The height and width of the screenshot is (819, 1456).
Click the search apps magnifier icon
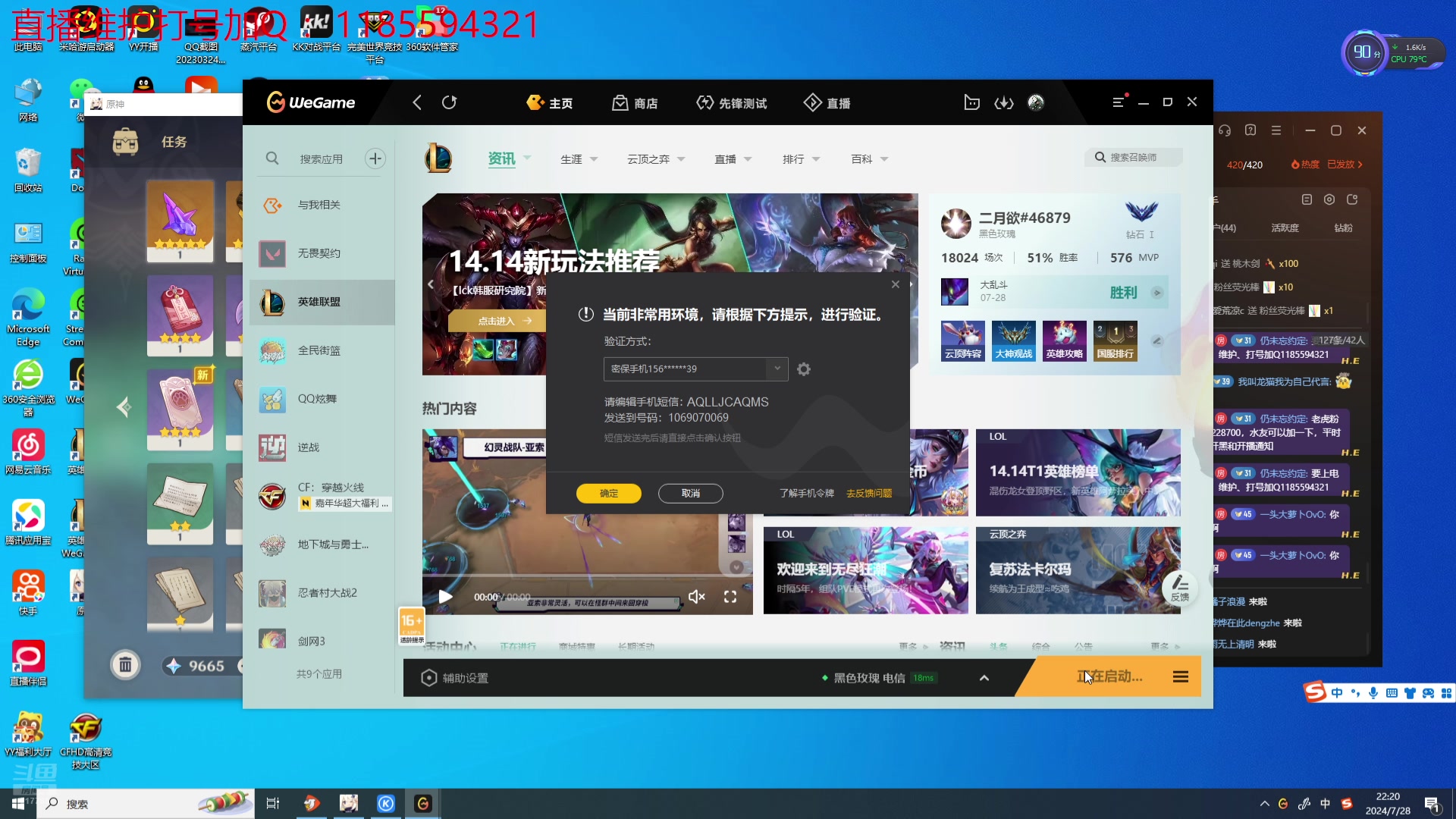(x=272, y=158)
